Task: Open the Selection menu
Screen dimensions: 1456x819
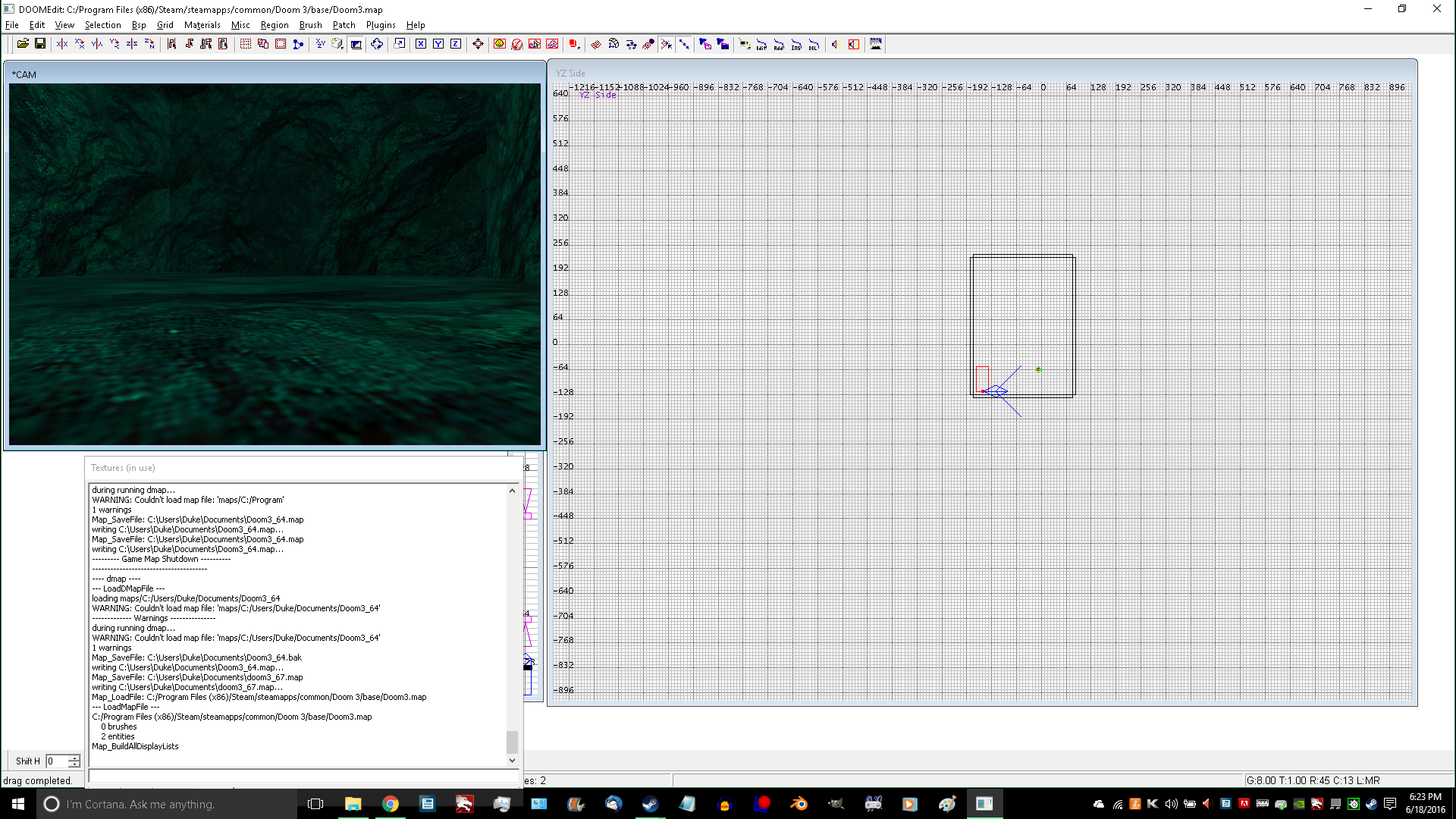Action: [102, 25]
